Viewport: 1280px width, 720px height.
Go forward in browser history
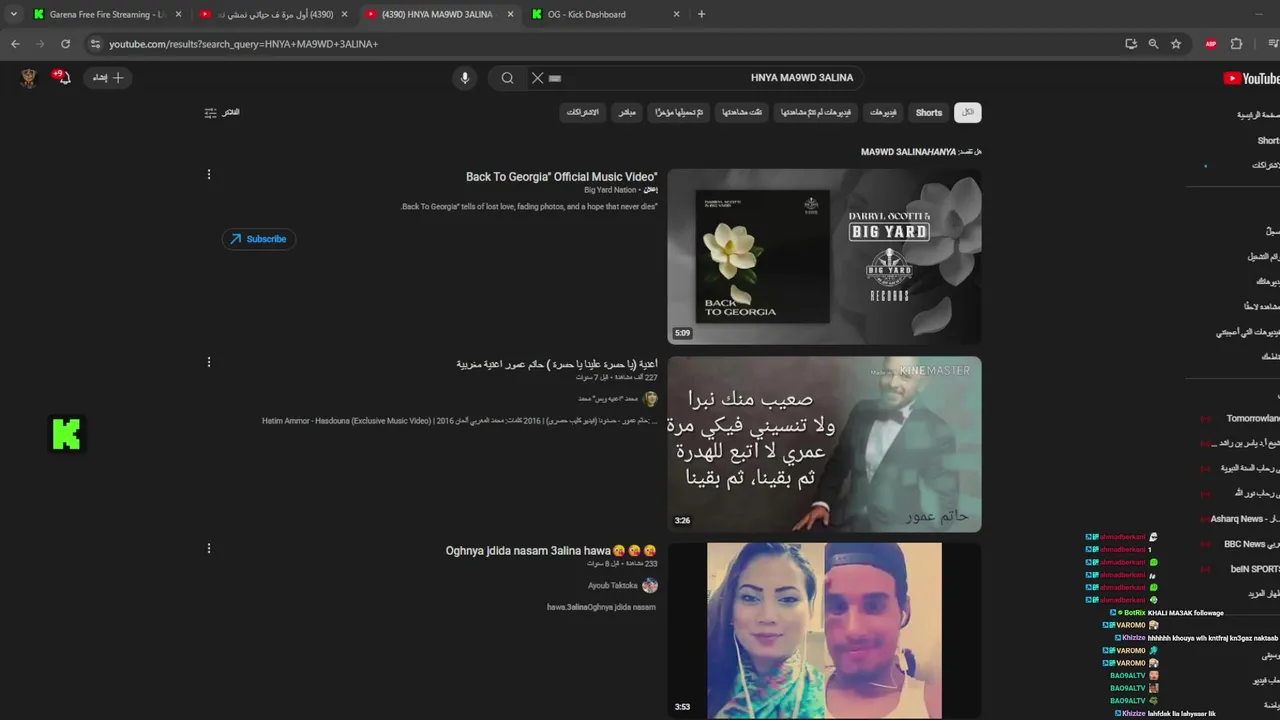click(40, 44)
